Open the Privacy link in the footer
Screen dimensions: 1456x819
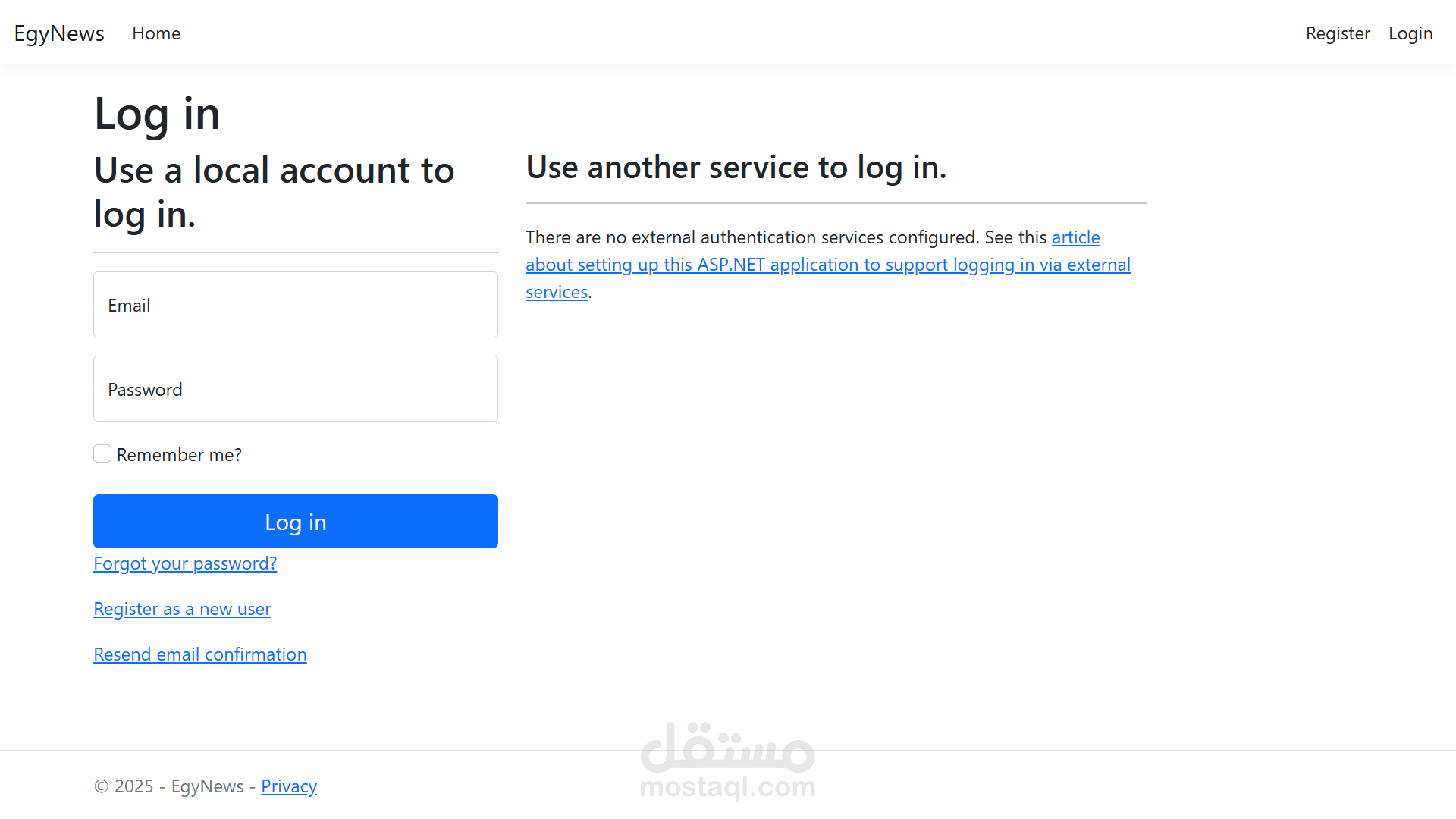(289, 786)
